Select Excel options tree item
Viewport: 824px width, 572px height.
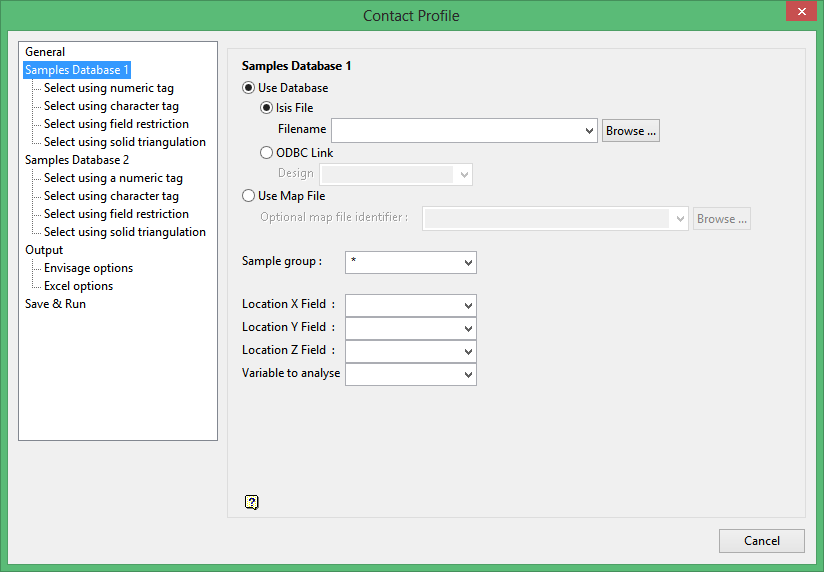78,286
